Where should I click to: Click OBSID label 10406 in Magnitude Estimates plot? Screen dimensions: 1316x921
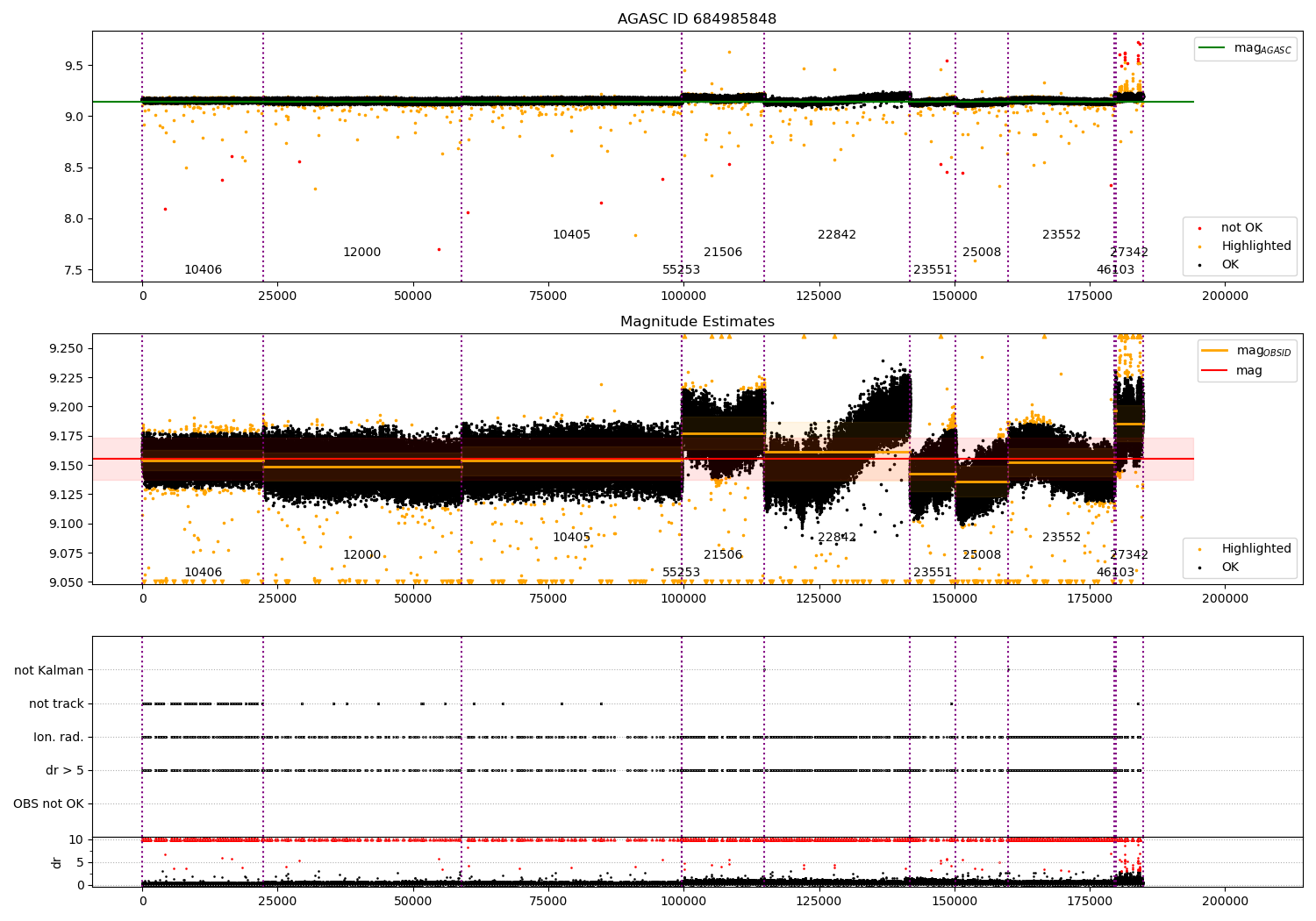coord(203,573)
